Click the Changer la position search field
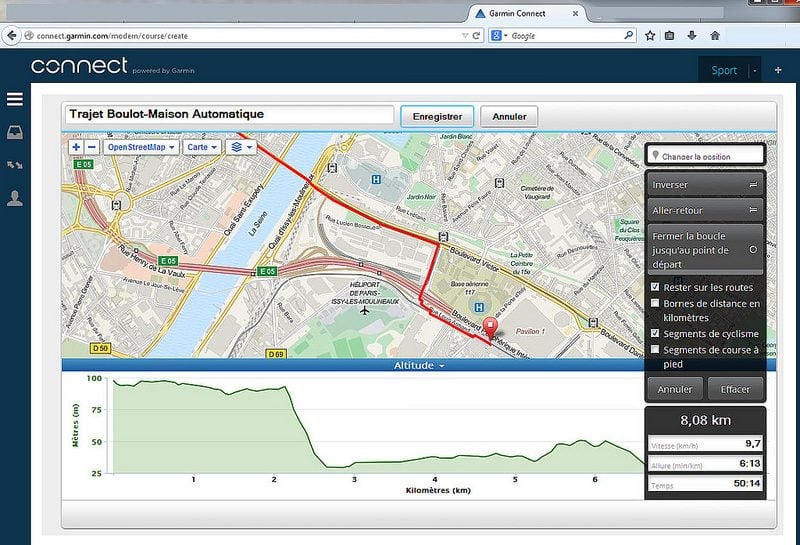Viewport: 800px width, 545px height. point(706,155)
